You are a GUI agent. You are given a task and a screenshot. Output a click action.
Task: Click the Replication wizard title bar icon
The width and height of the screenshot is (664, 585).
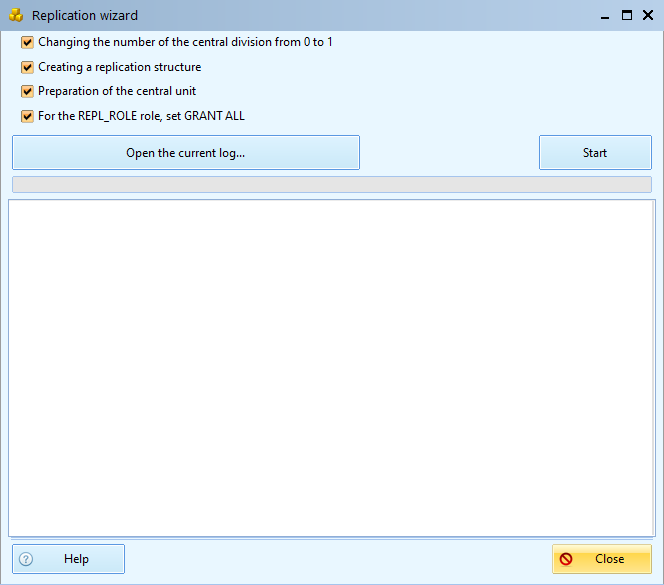coord(16,15)
